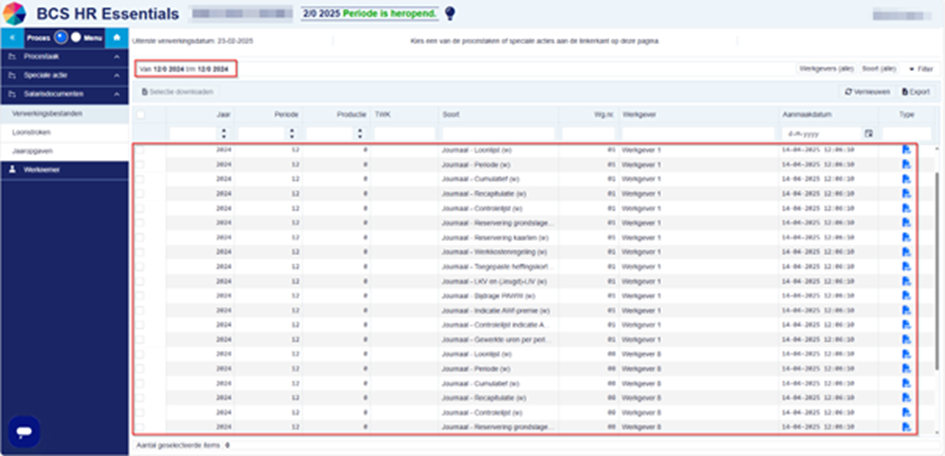Open the Werknemer sidebar section
Viewport: 945px width, 456px height.
[x=64, y=170]
